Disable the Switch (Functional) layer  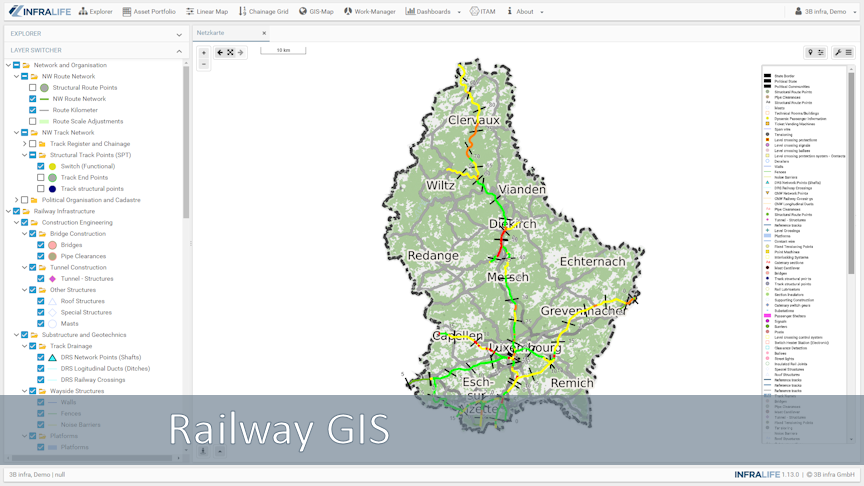(x=41, y=166)
